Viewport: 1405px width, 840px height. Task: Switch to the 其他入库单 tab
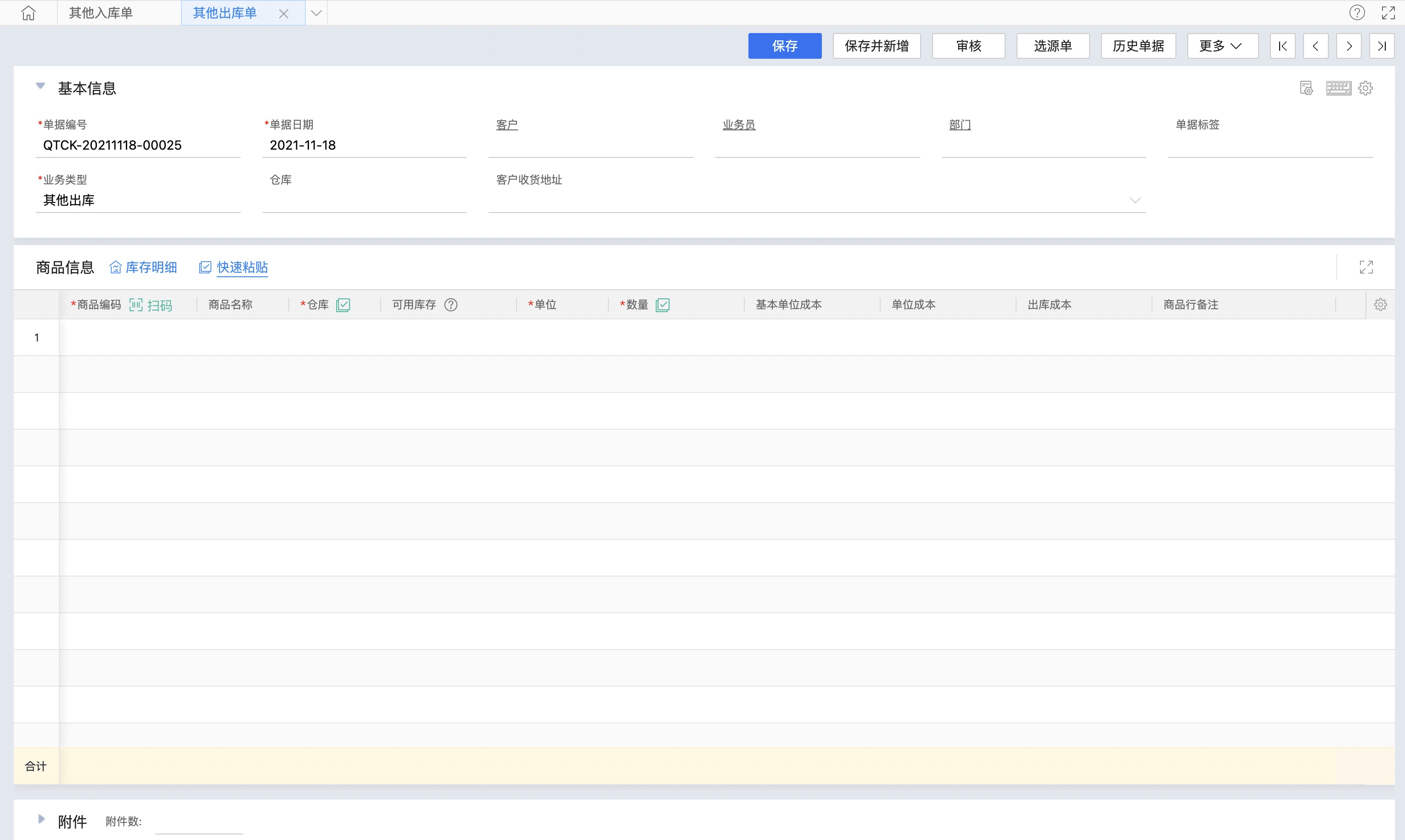click(x=101, y=12)
